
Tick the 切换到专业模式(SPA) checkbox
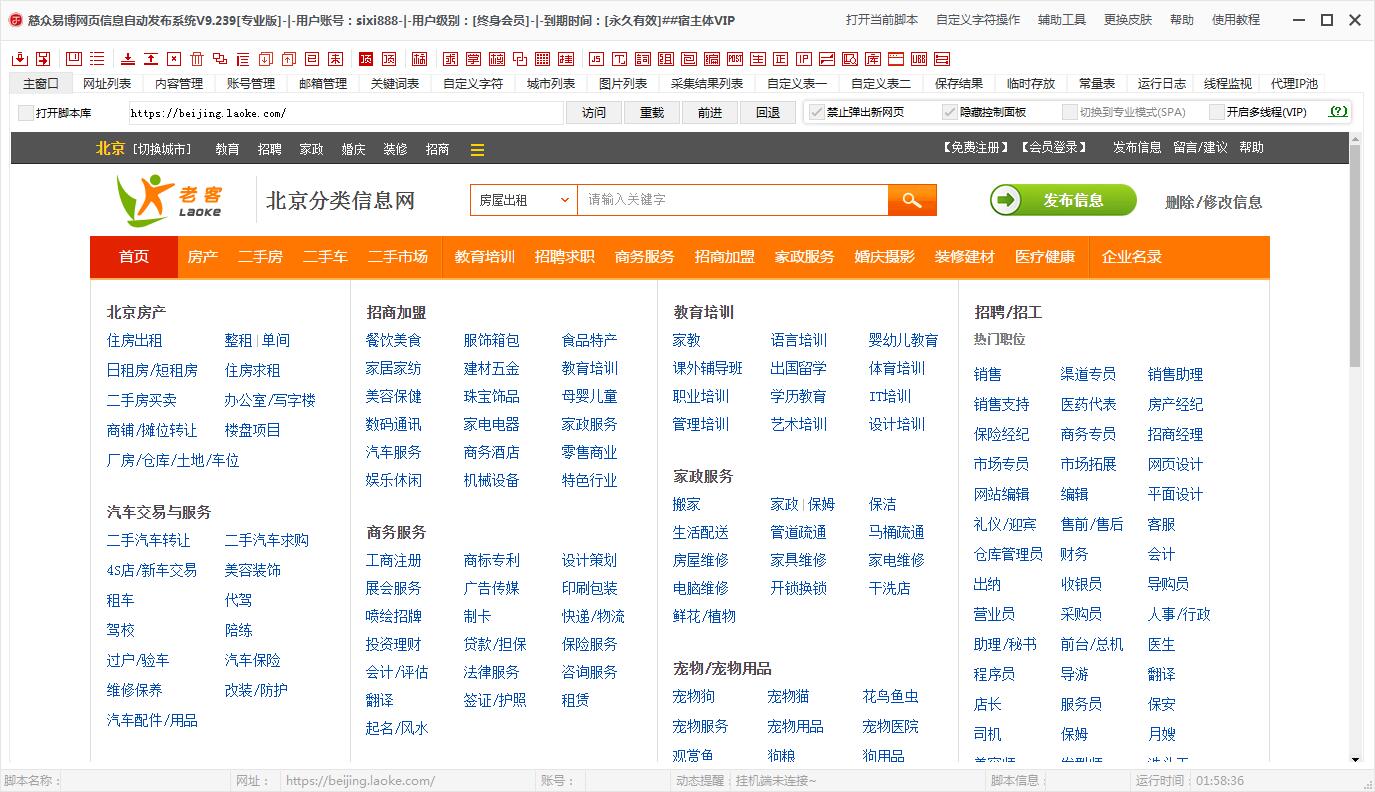(1070, 112)
